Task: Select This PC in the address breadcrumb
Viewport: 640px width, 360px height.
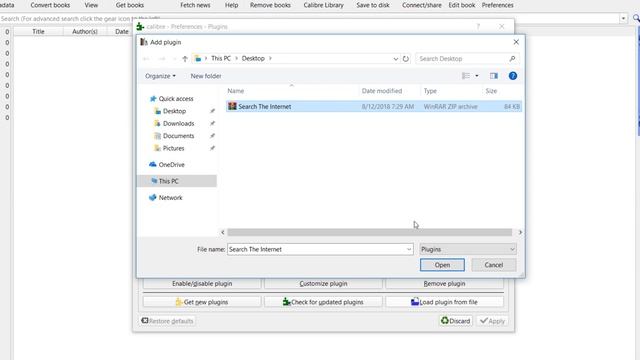Action: click(221, 58)
